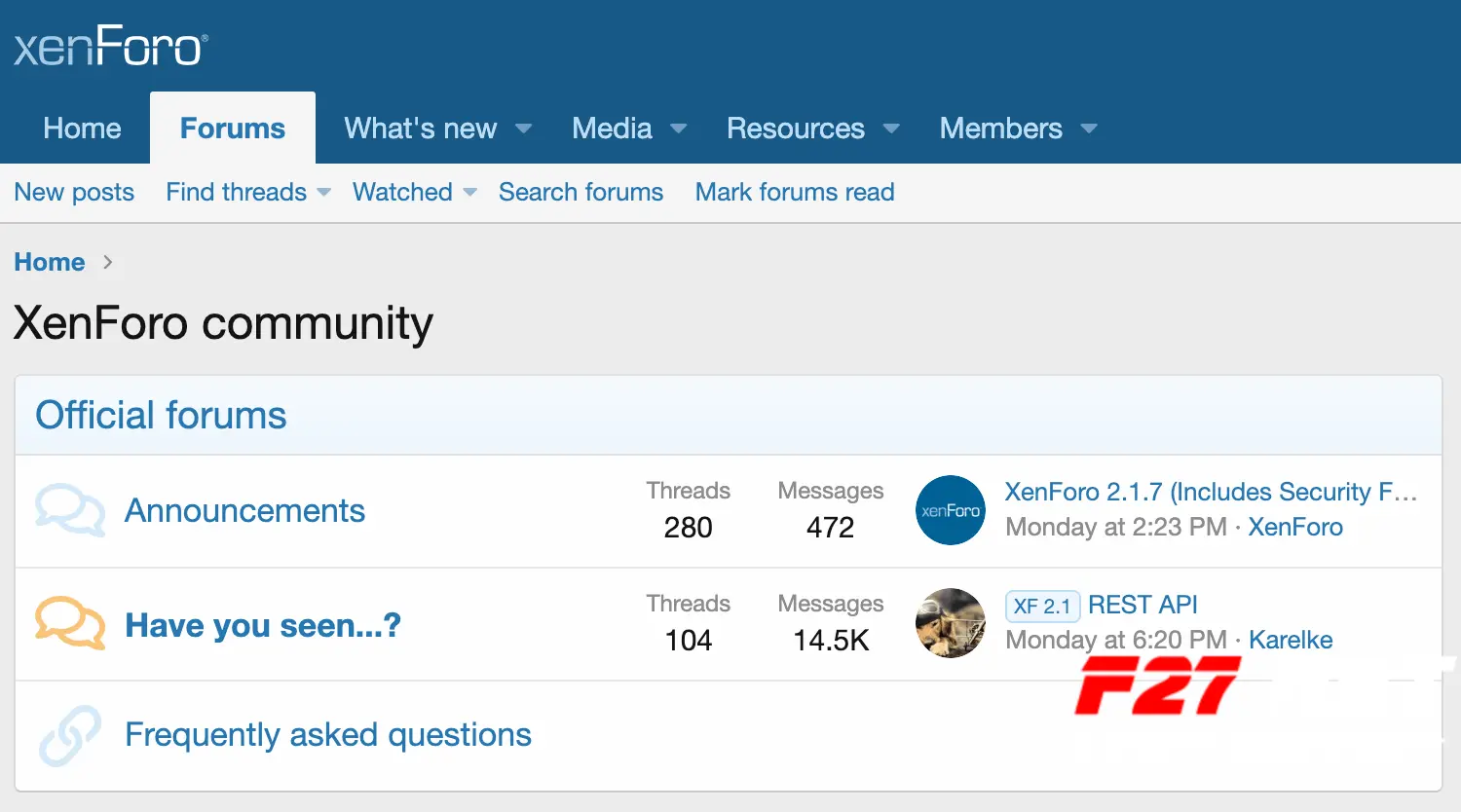Open the Official forums category heading
Image resolution: width=1461 pixels, height=812 pixels.
[161, 415]
